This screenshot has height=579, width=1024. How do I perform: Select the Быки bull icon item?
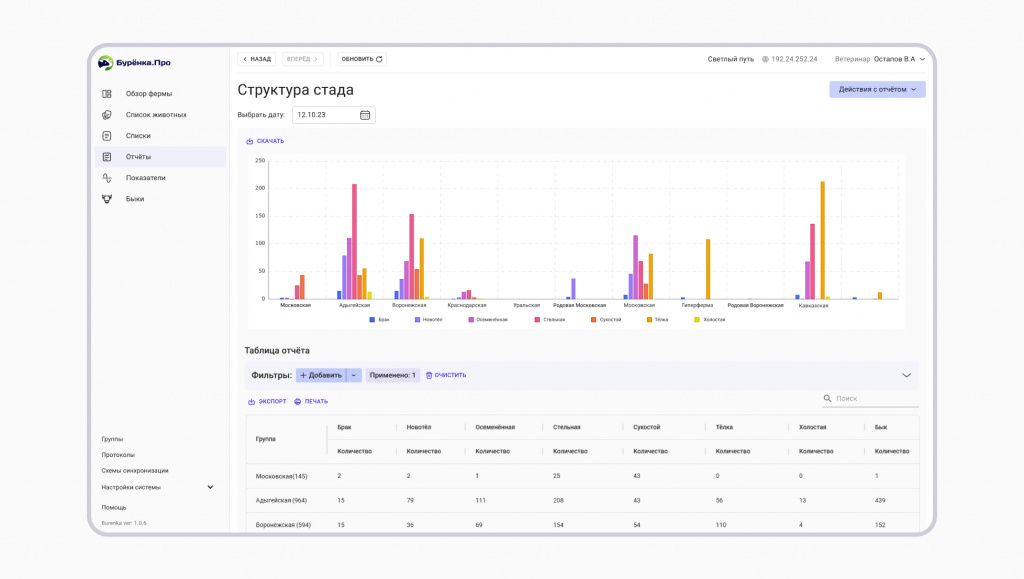107,198
